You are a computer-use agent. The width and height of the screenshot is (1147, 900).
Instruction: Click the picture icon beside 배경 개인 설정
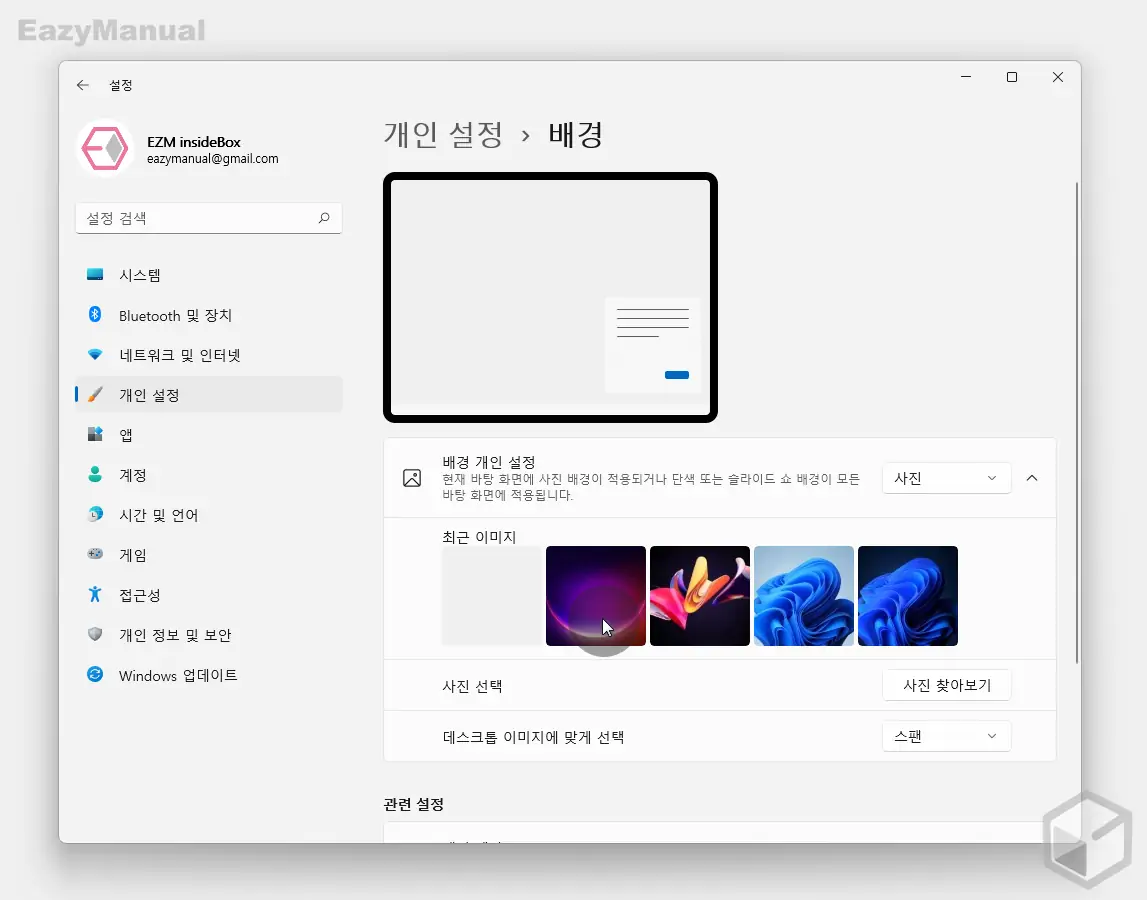coord(411,477)
